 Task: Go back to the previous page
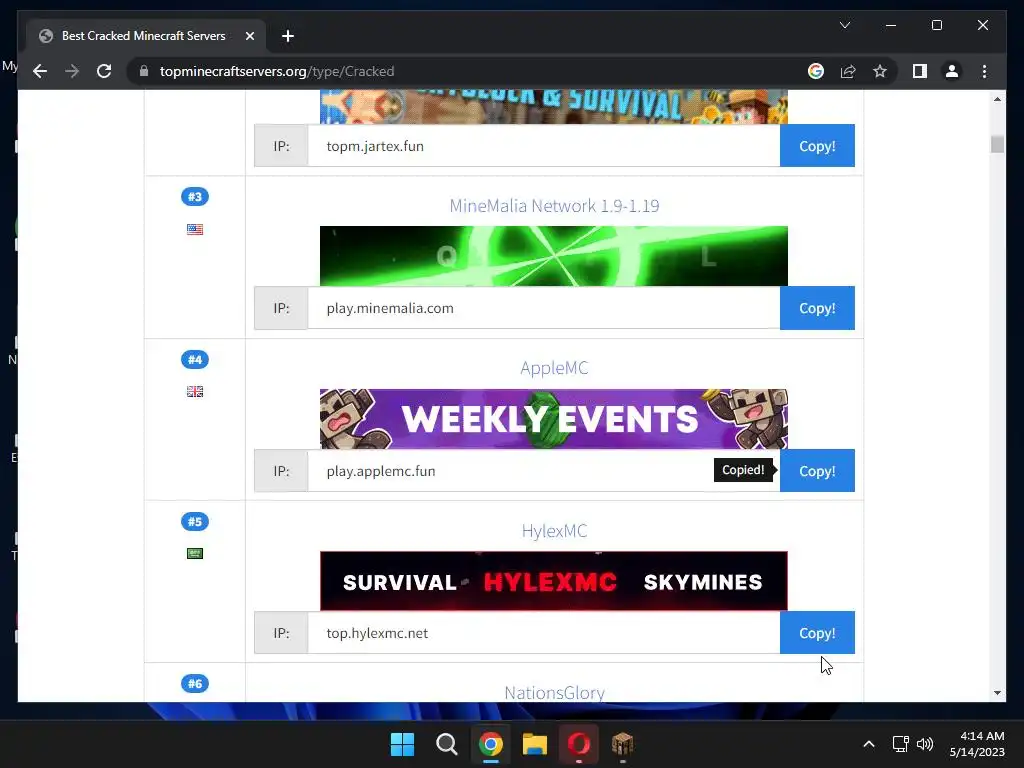tap(40, 71)
